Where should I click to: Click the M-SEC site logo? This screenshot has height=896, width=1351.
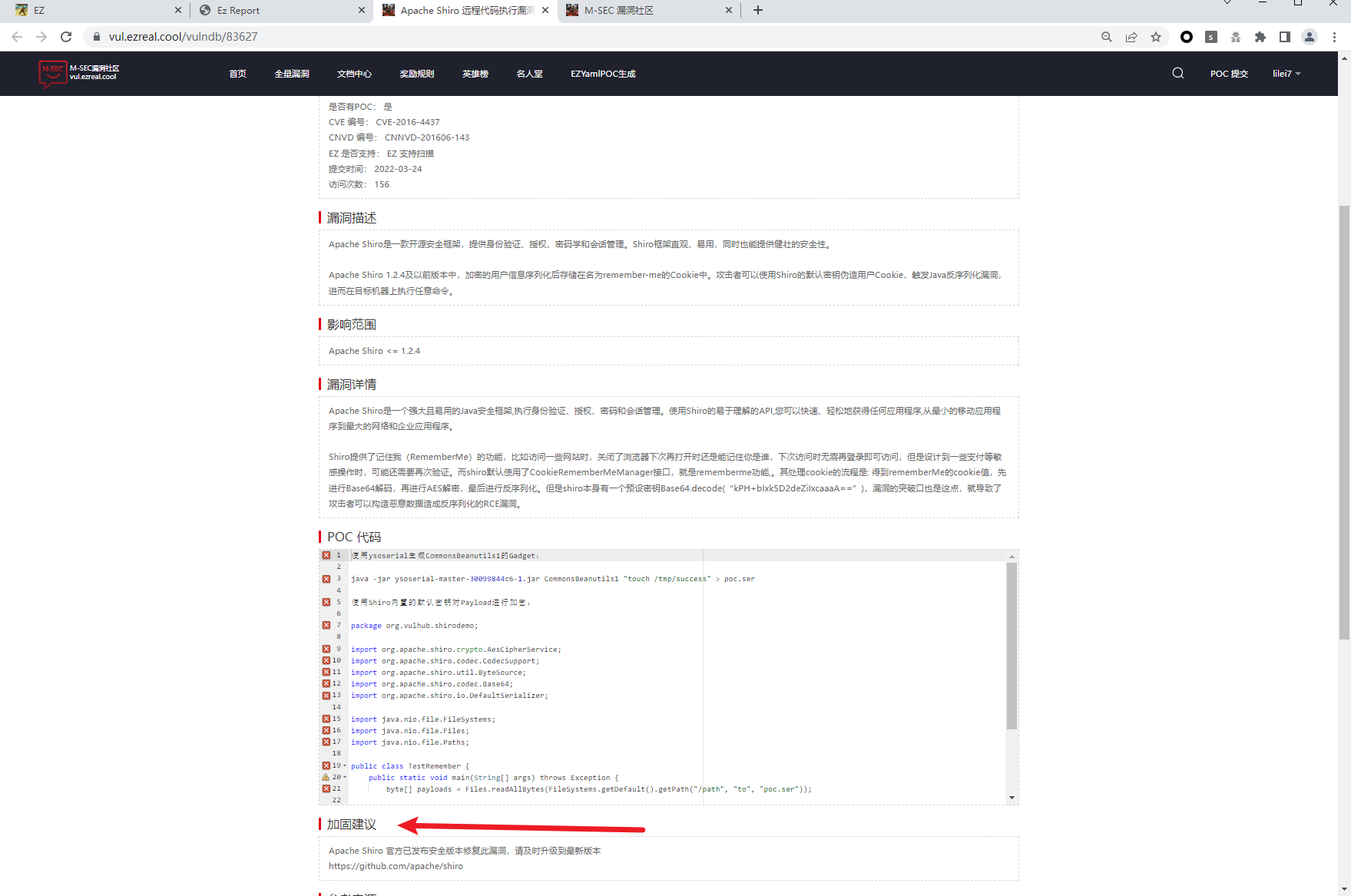pos(79,74)
